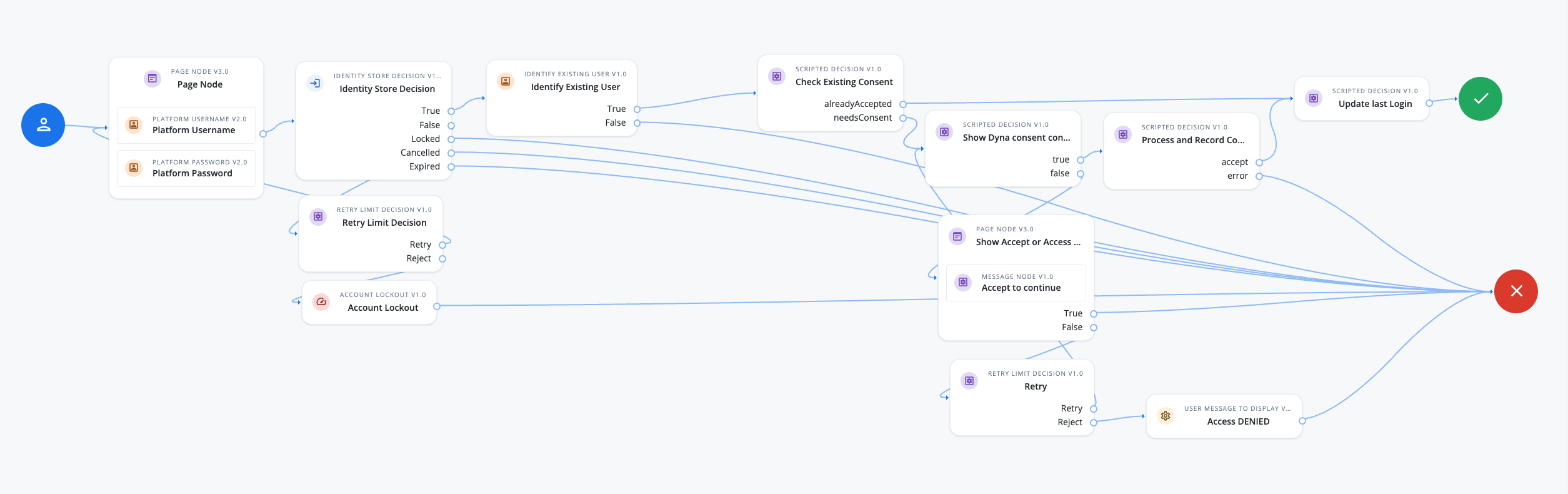
Task: Click the Cancelled outcome connector
Action: tap(451, 153)
